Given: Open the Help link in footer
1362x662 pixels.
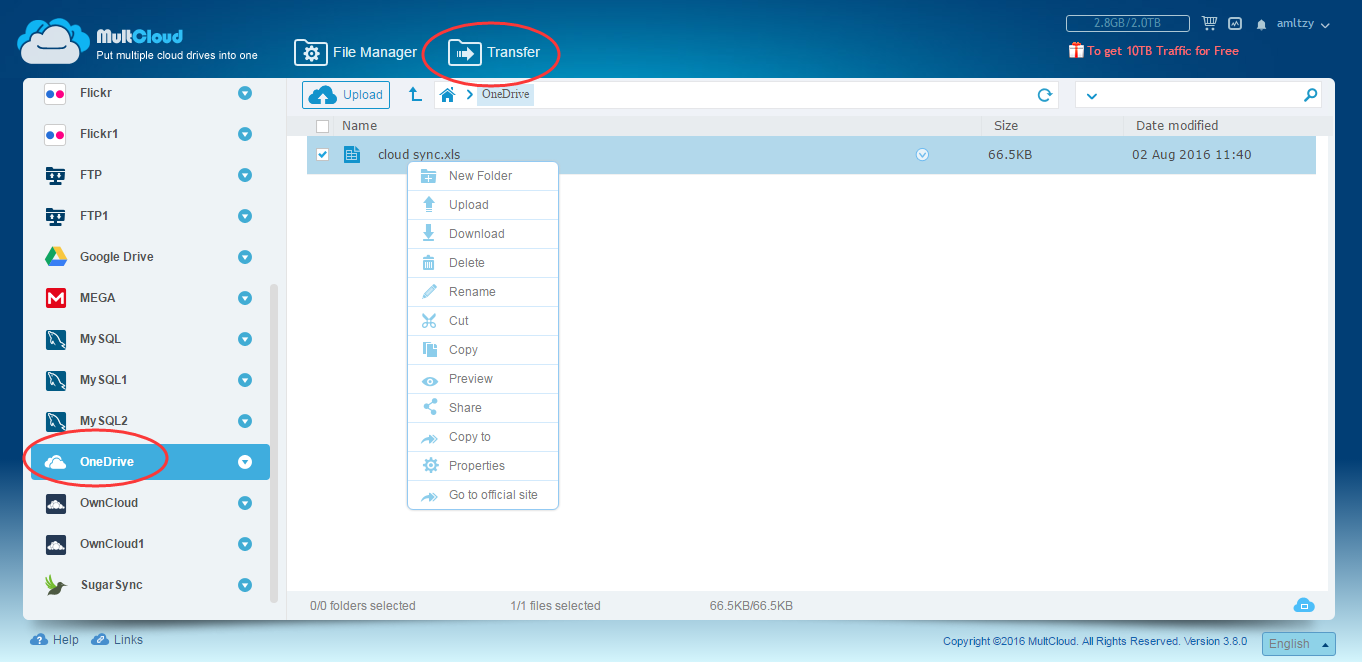Looking at the screenshot, I should [66, 640].
